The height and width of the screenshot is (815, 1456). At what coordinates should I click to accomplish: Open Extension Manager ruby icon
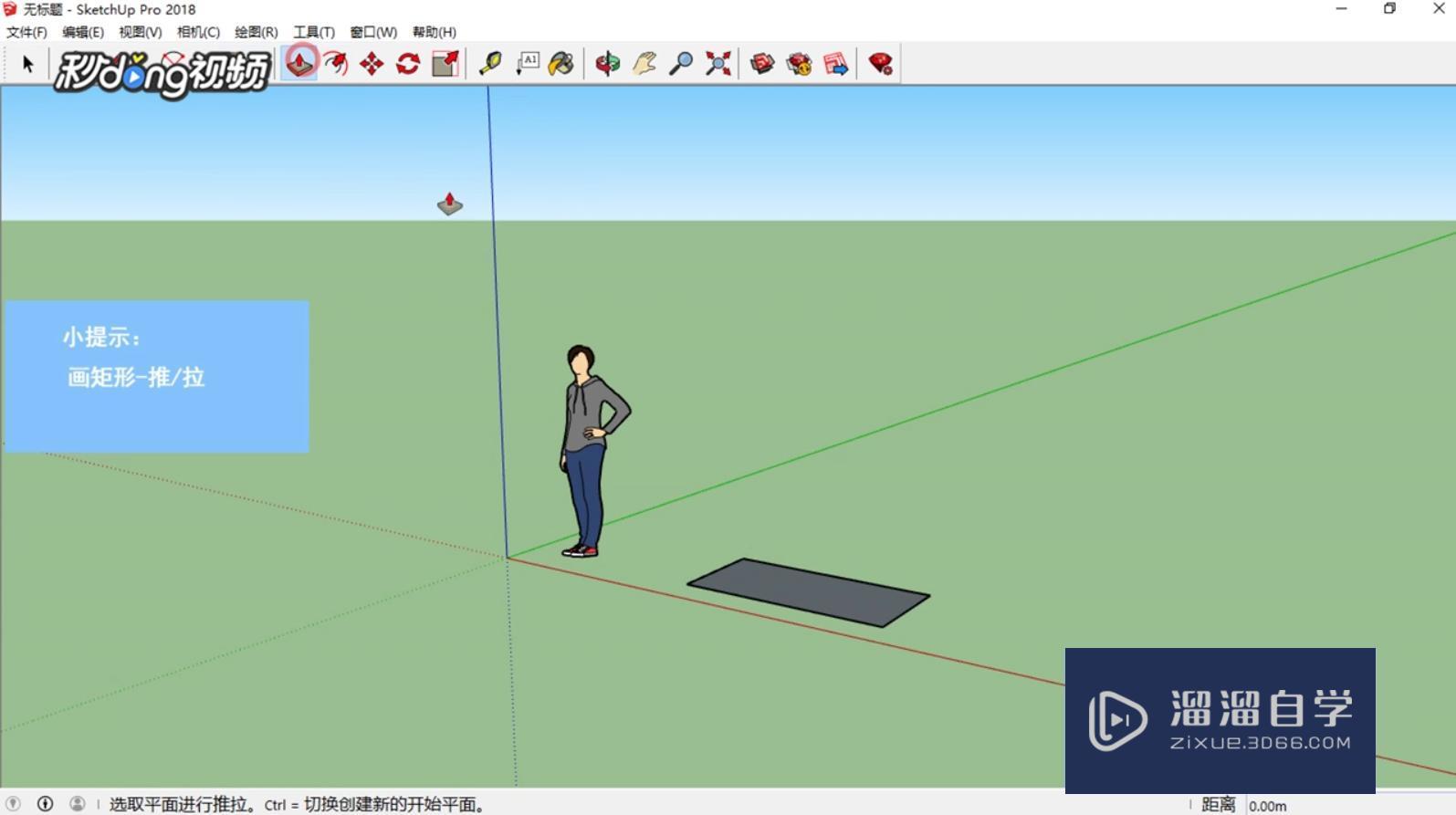(880, 63)
